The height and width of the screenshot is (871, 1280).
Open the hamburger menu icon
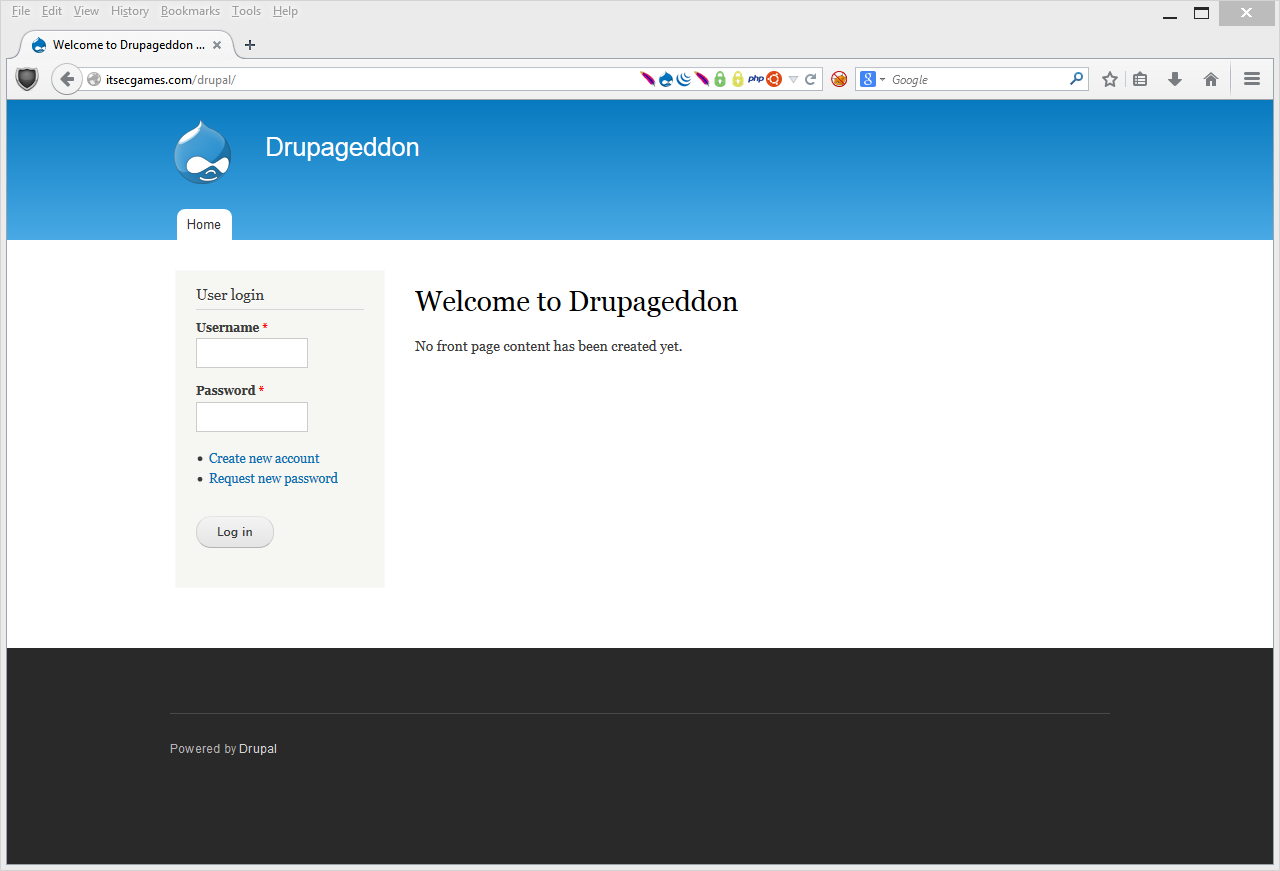coord(1252,79)
